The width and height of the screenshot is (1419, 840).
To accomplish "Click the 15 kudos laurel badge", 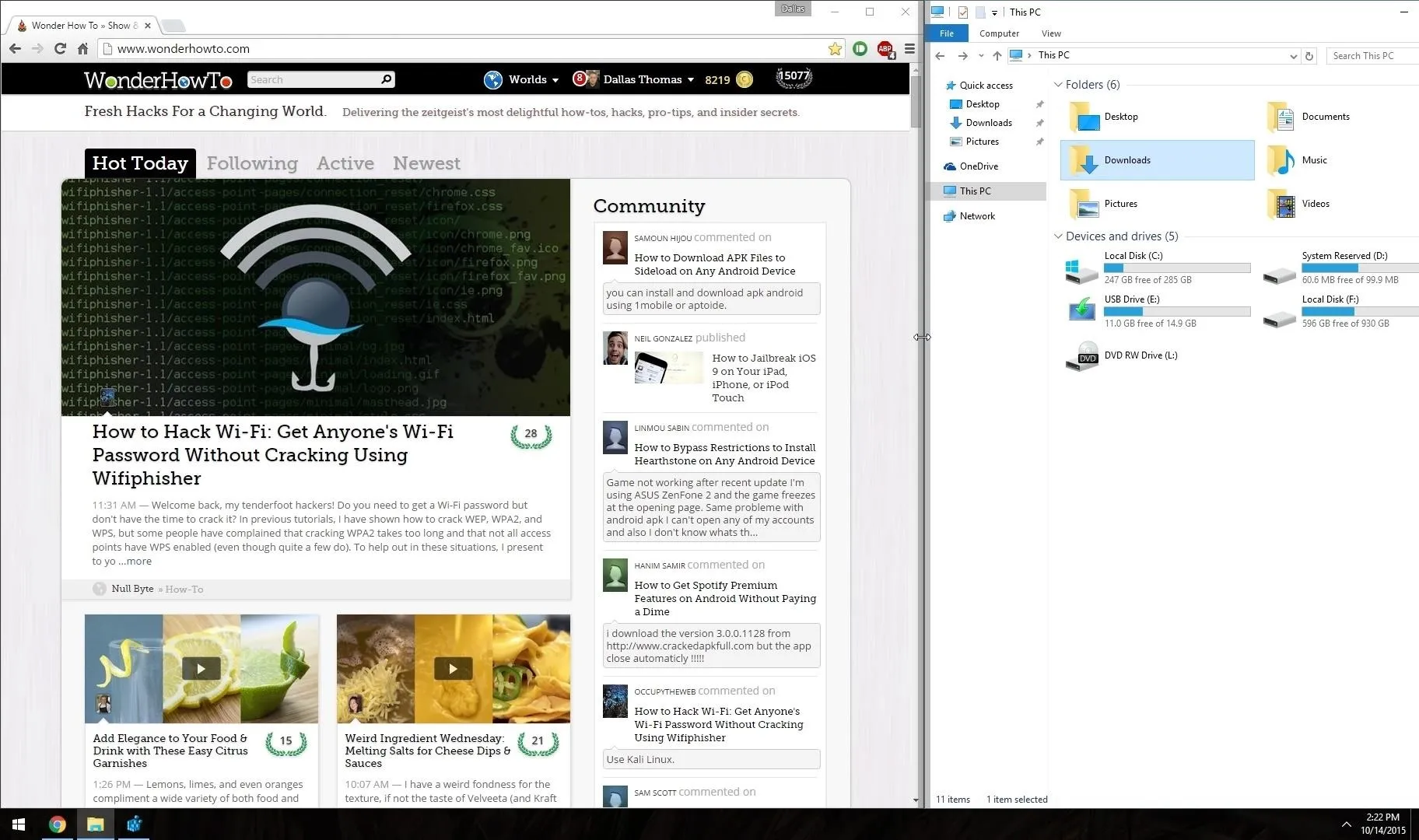I will click(x=286, y=742).
